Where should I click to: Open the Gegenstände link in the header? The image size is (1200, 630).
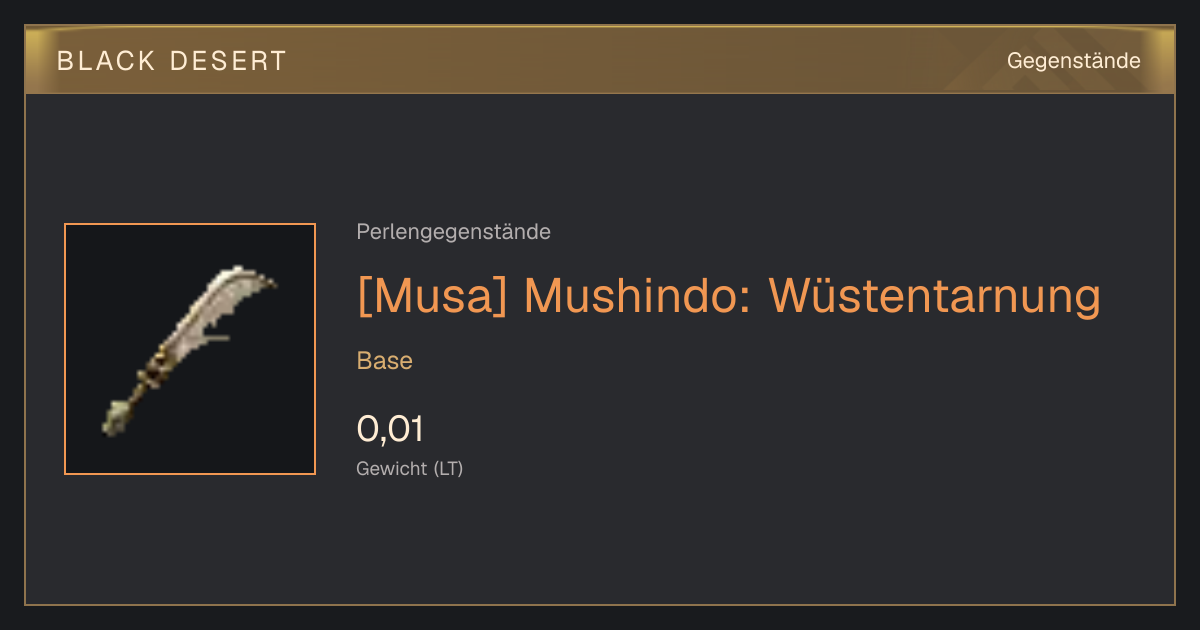point(1073,61)
